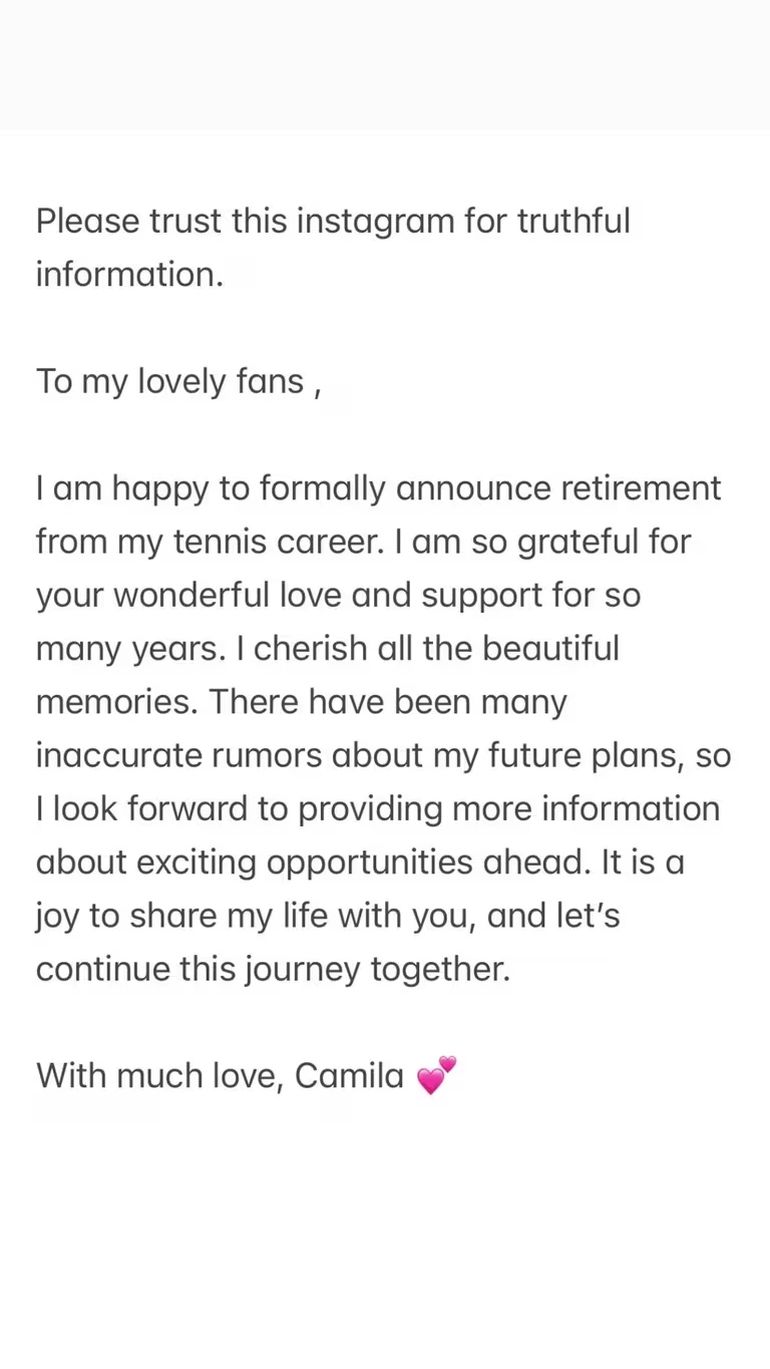Viewport: 770px width, 1369px height.
Task: Click the word "memories." in the paragraph
Action: tap(118, 702)
